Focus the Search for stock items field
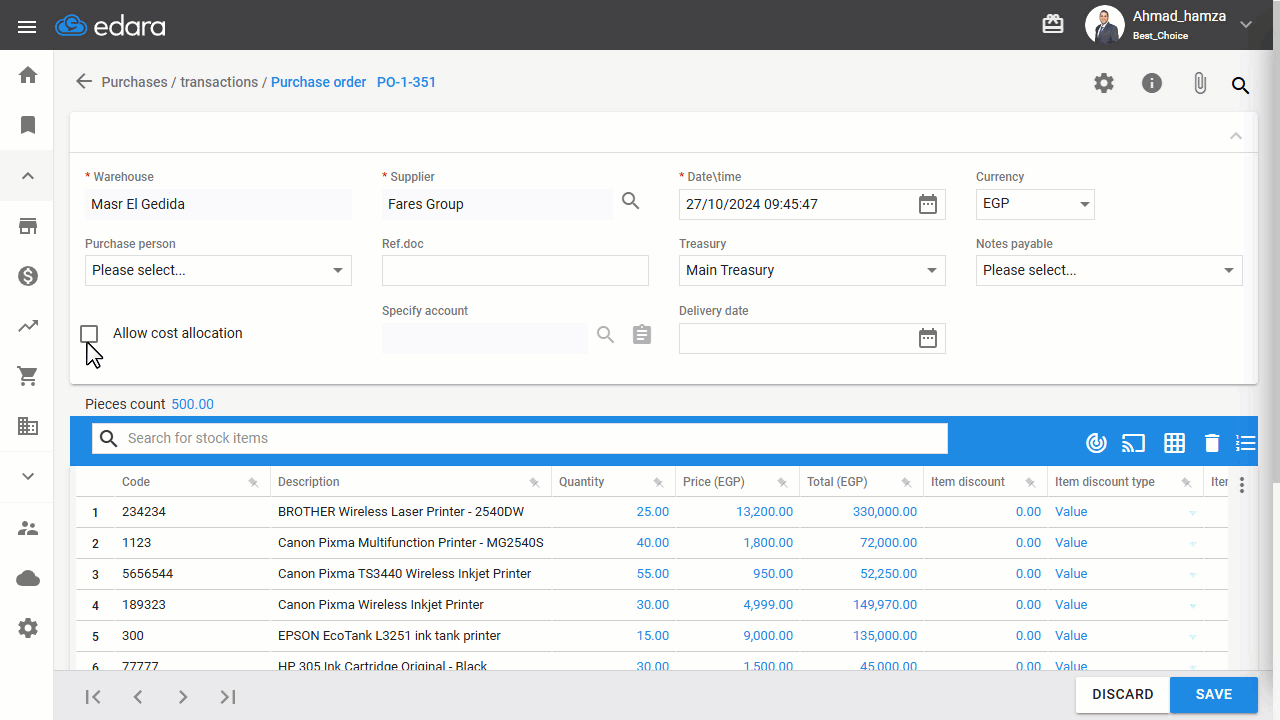This screenshot has width=1280, height=720. coord(520,439)
